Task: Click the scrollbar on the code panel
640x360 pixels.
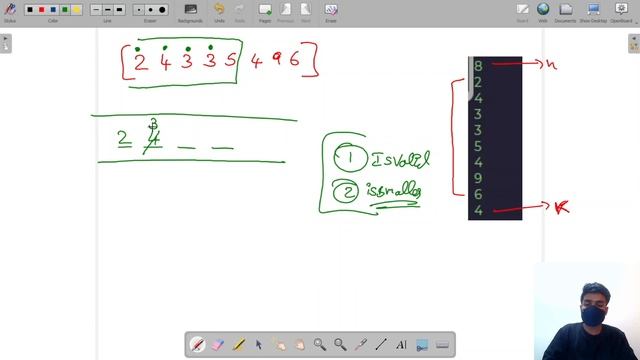Action: 470,79
